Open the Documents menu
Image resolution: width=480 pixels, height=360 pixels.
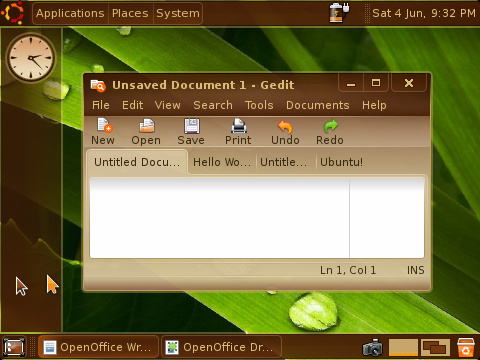(318, 105)
